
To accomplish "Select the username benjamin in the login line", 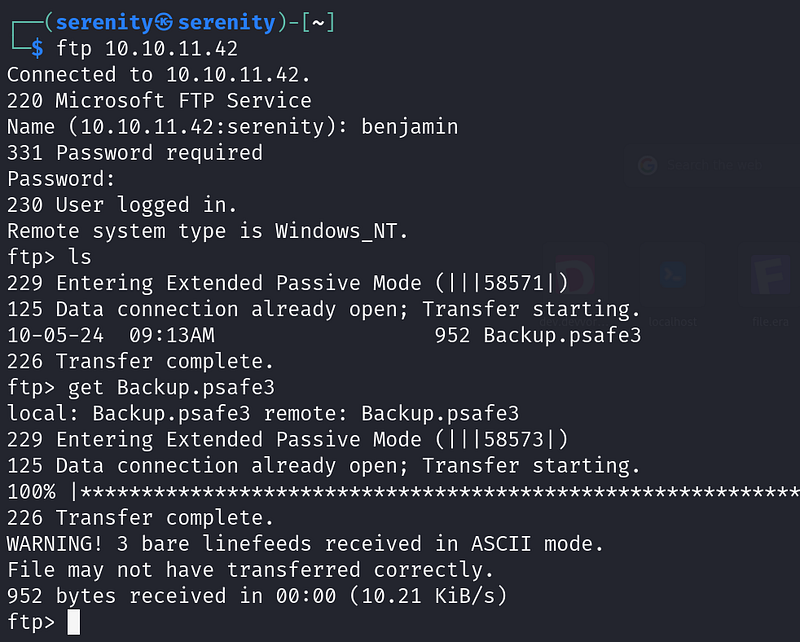I will coord(410,127).
